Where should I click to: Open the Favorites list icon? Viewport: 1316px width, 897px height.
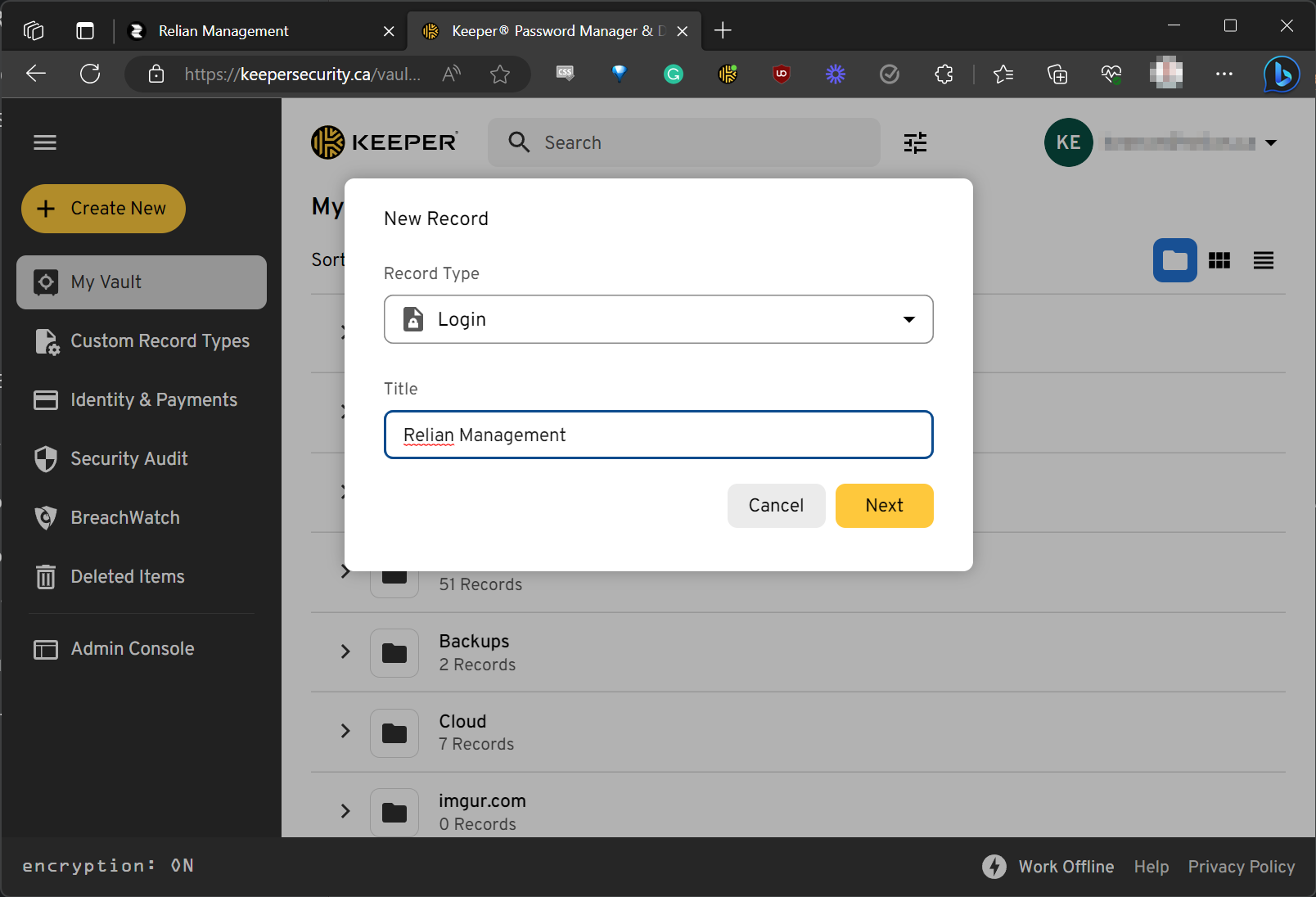tap(1003, 74)
